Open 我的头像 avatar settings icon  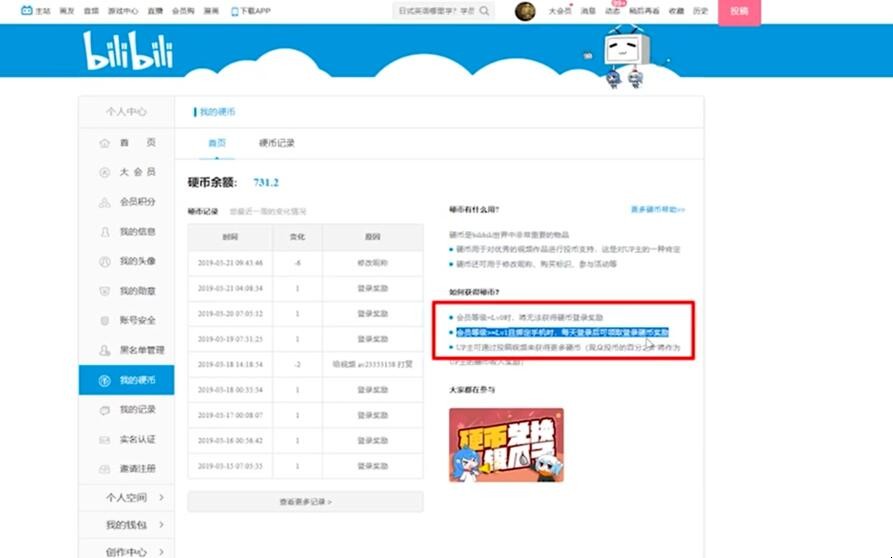coord(104,261)
